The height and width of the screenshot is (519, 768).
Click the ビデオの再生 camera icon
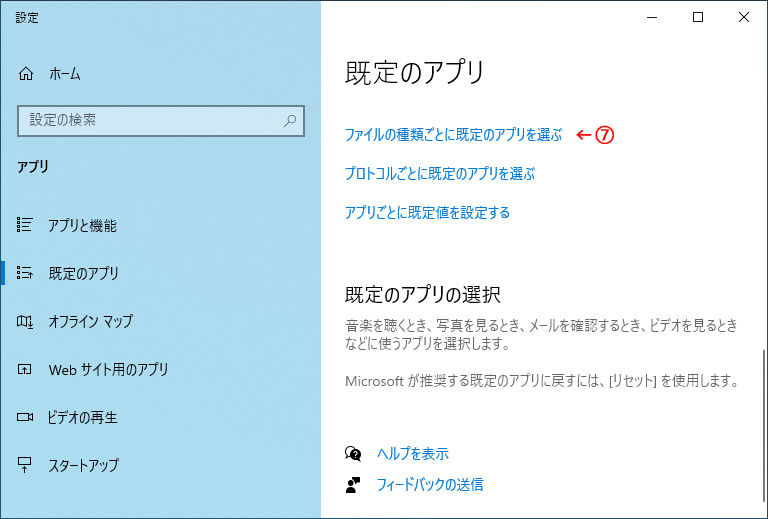(24, 417)
